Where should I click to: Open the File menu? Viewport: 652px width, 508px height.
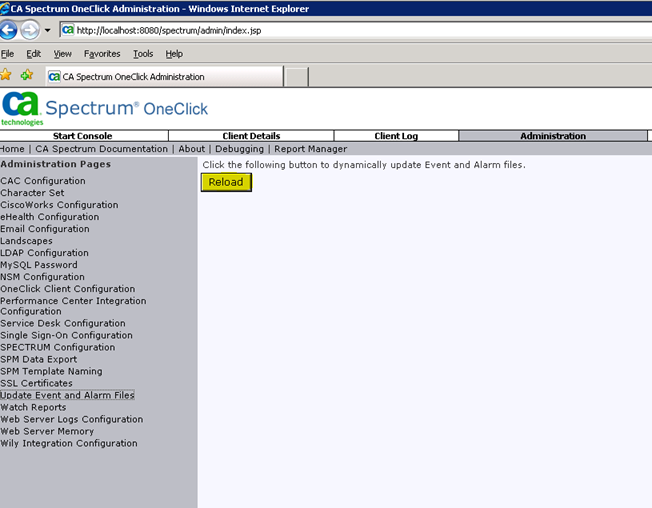coord(7,54)
